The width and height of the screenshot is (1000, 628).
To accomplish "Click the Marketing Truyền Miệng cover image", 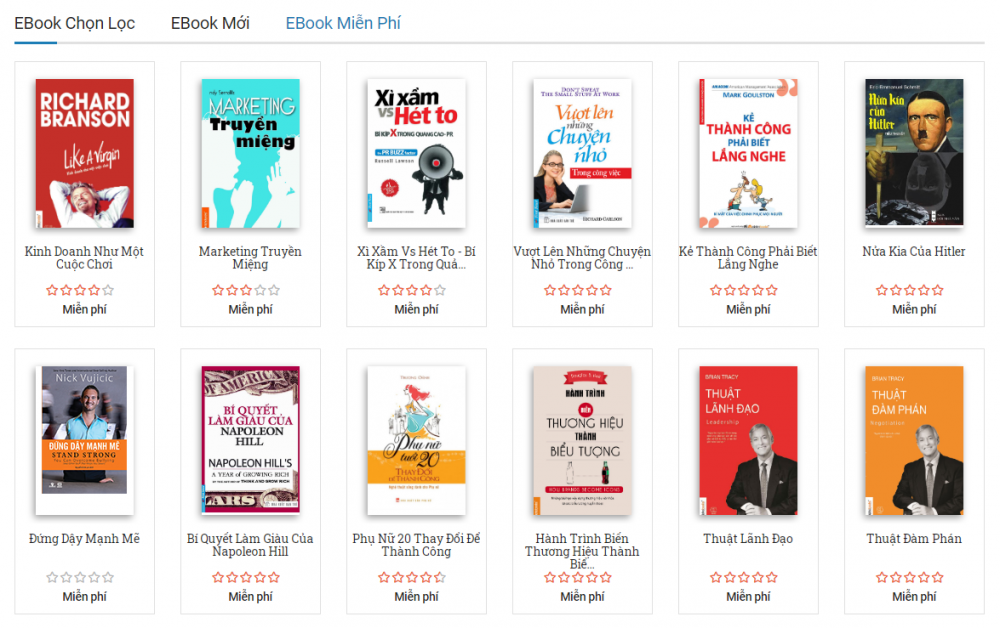I will point(251,153).
